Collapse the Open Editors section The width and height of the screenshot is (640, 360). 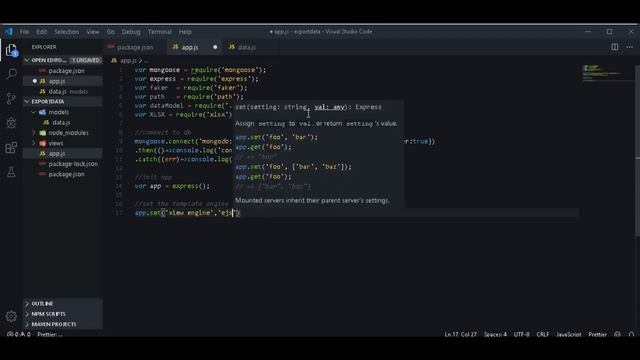tap(27, 60)
